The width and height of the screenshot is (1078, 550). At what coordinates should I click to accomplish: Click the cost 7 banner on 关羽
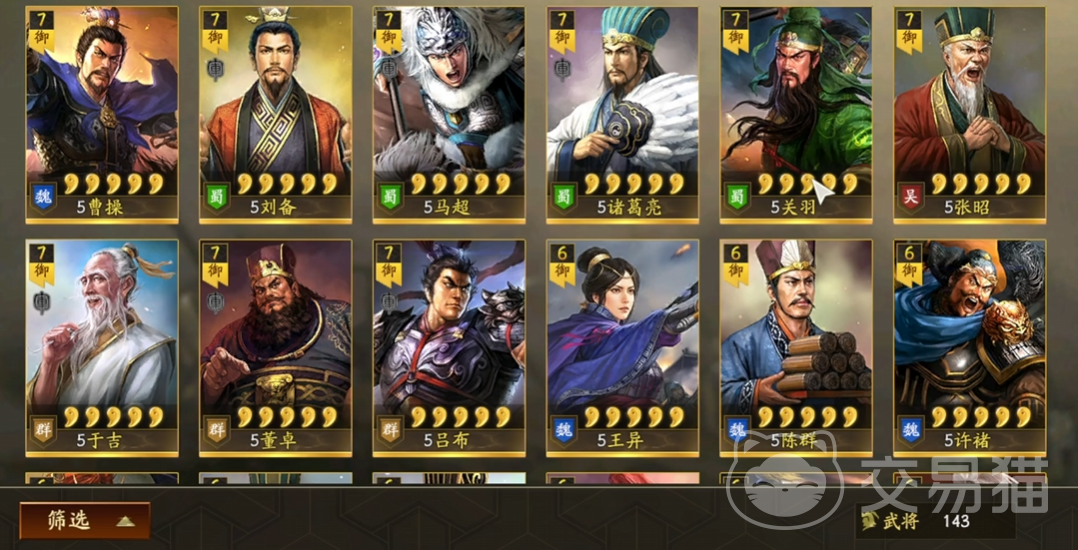click(736, 30)
